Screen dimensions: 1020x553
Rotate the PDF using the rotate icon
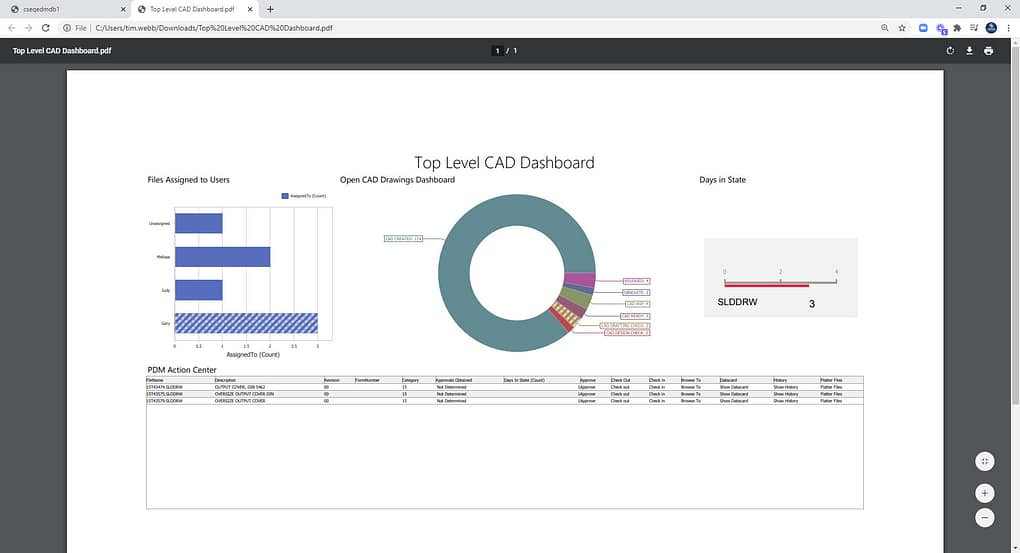click(x=950, y=51)
